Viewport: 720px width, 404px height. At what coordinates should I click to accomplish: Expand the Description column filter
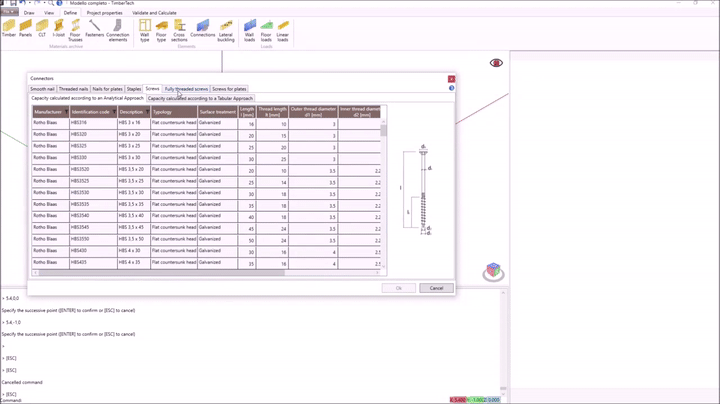pyautogui.click(x=147, y=112)
